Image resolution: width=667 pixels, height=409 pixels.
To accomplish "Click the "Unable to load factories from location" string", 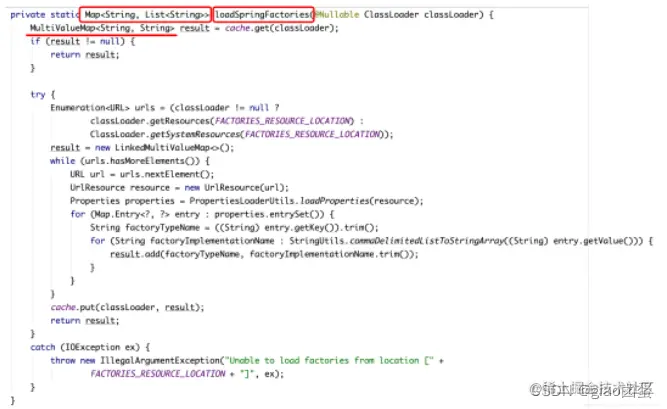I will (329, 360).
